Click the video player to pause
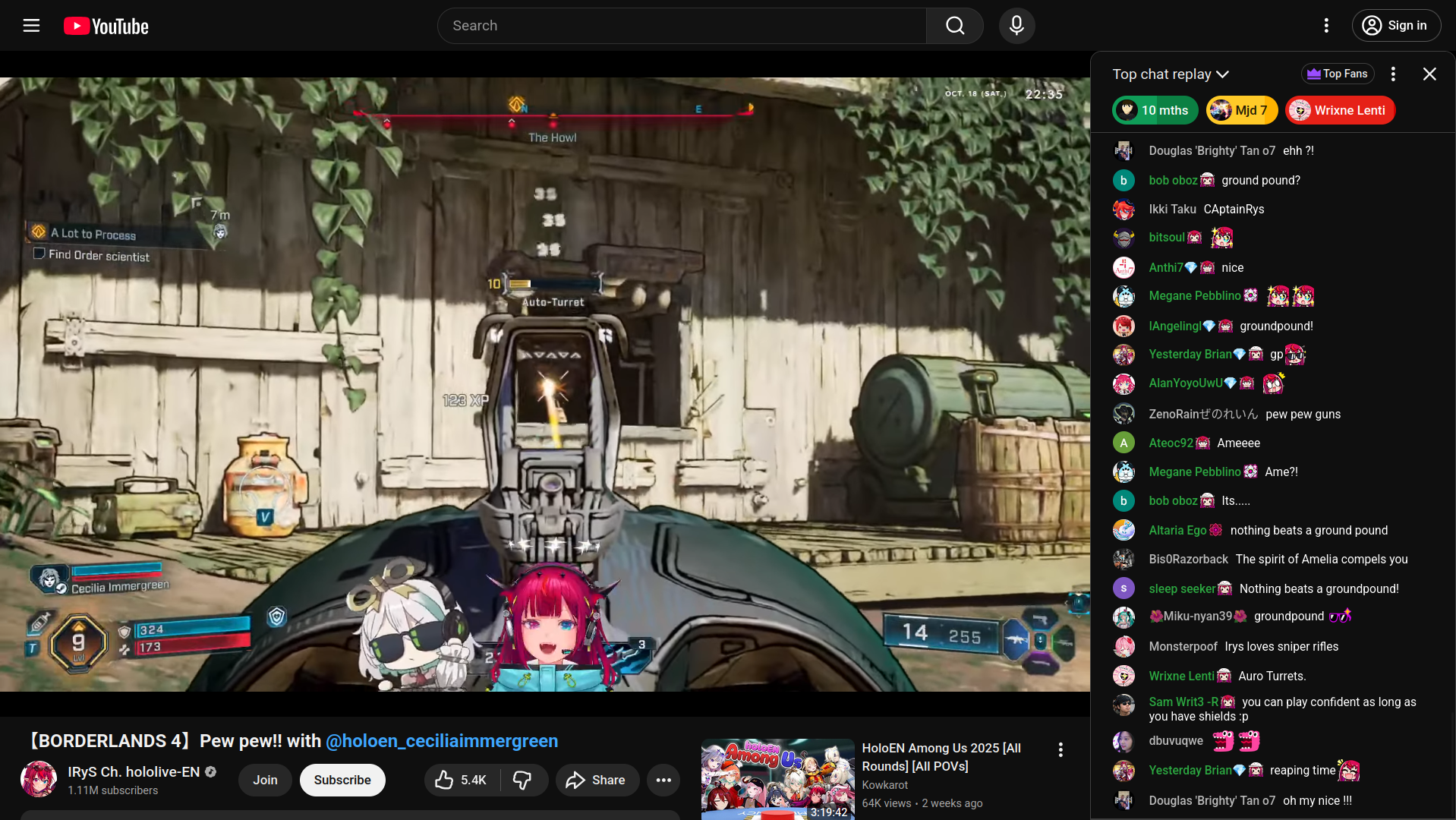This screenshot has width=1456, height=820. [545, 384]
